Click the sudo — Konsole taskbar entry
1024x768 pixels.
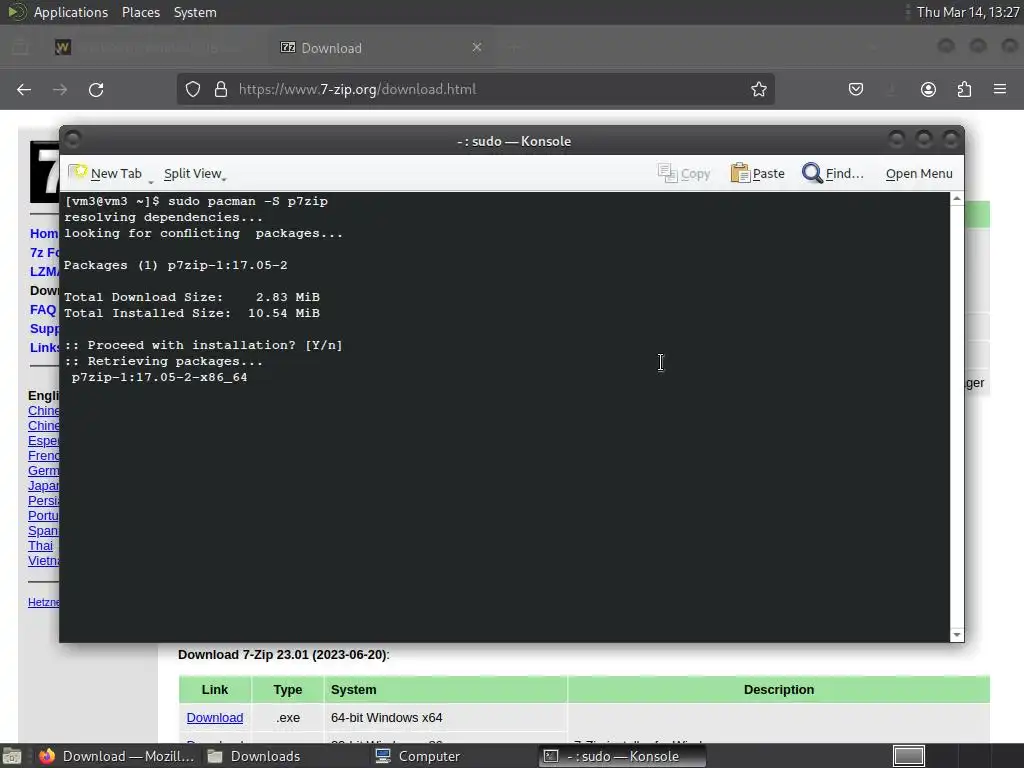click(622, 756)
